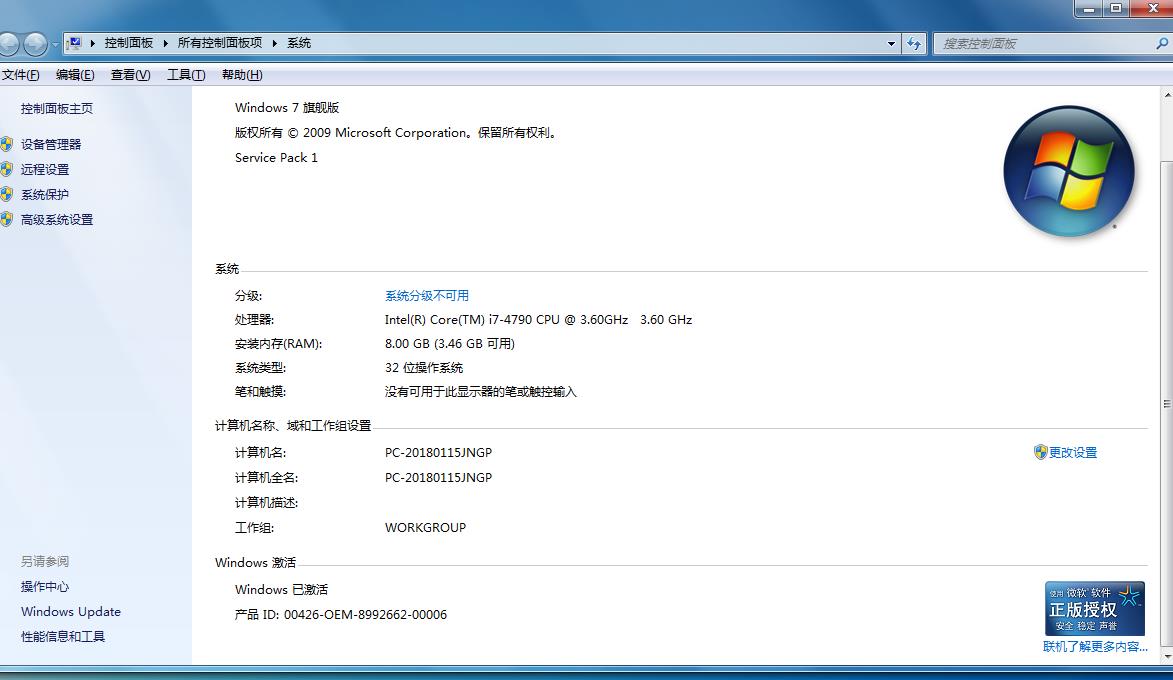Screen dimensions: 1173x680
Task: Click the shield icon next to 高级系统设置
Action: click(7, 219)
